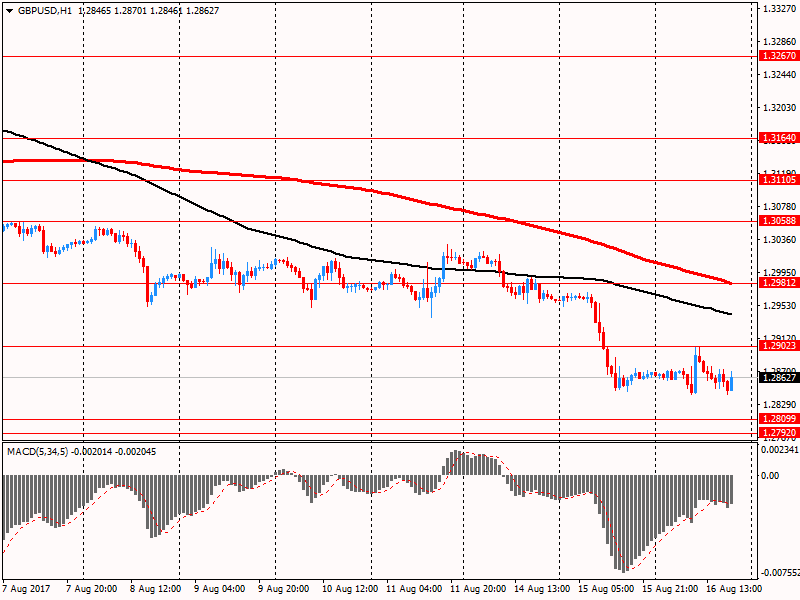
Task: Click the current price tag 1.28627
Action: click(x=778, y=378)
